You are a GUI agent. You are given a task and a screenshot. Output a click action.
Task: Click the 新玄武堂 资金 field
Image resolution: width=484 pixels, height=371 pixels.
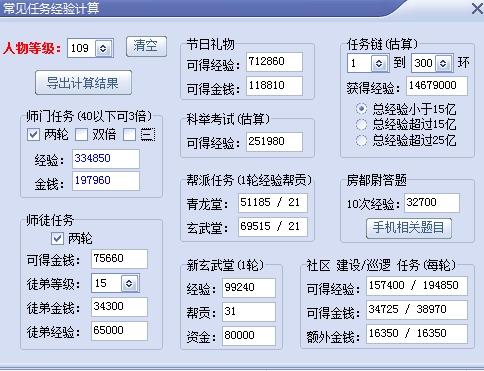(x=249, y=335)
